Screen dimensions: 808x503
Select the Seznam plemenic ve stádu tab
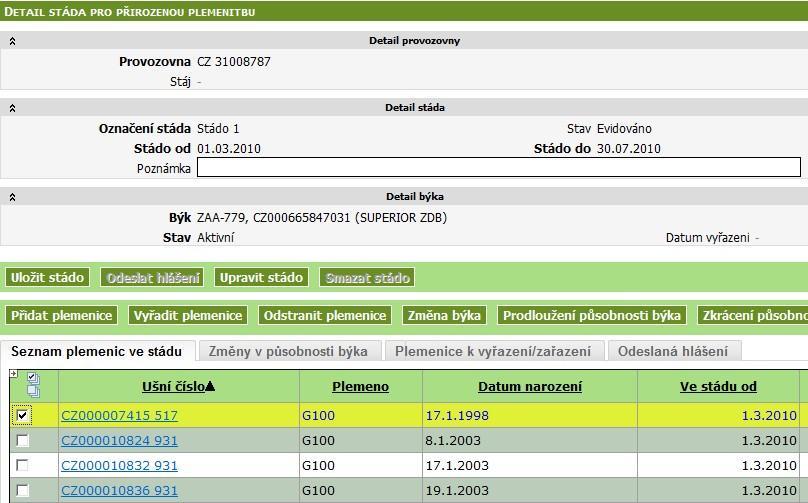(97, 351)
